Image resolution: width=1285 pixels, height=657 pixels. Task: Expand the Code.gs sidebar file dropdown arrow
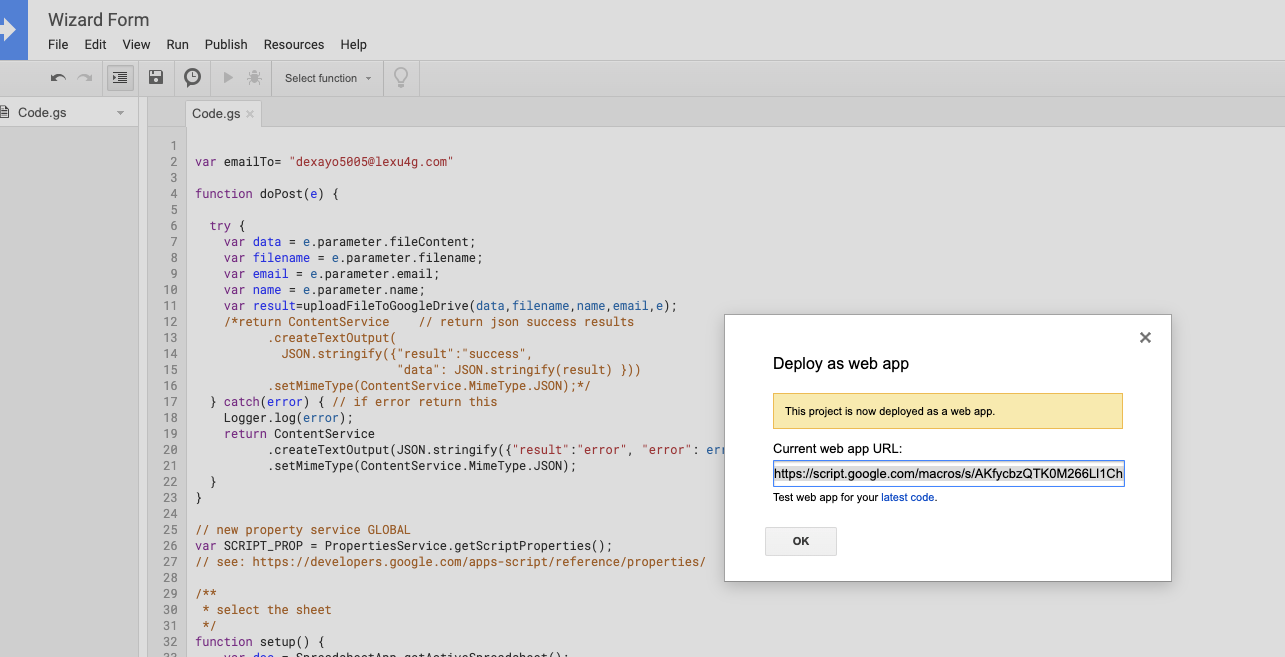pyautogui.click(x=121, y=113)
